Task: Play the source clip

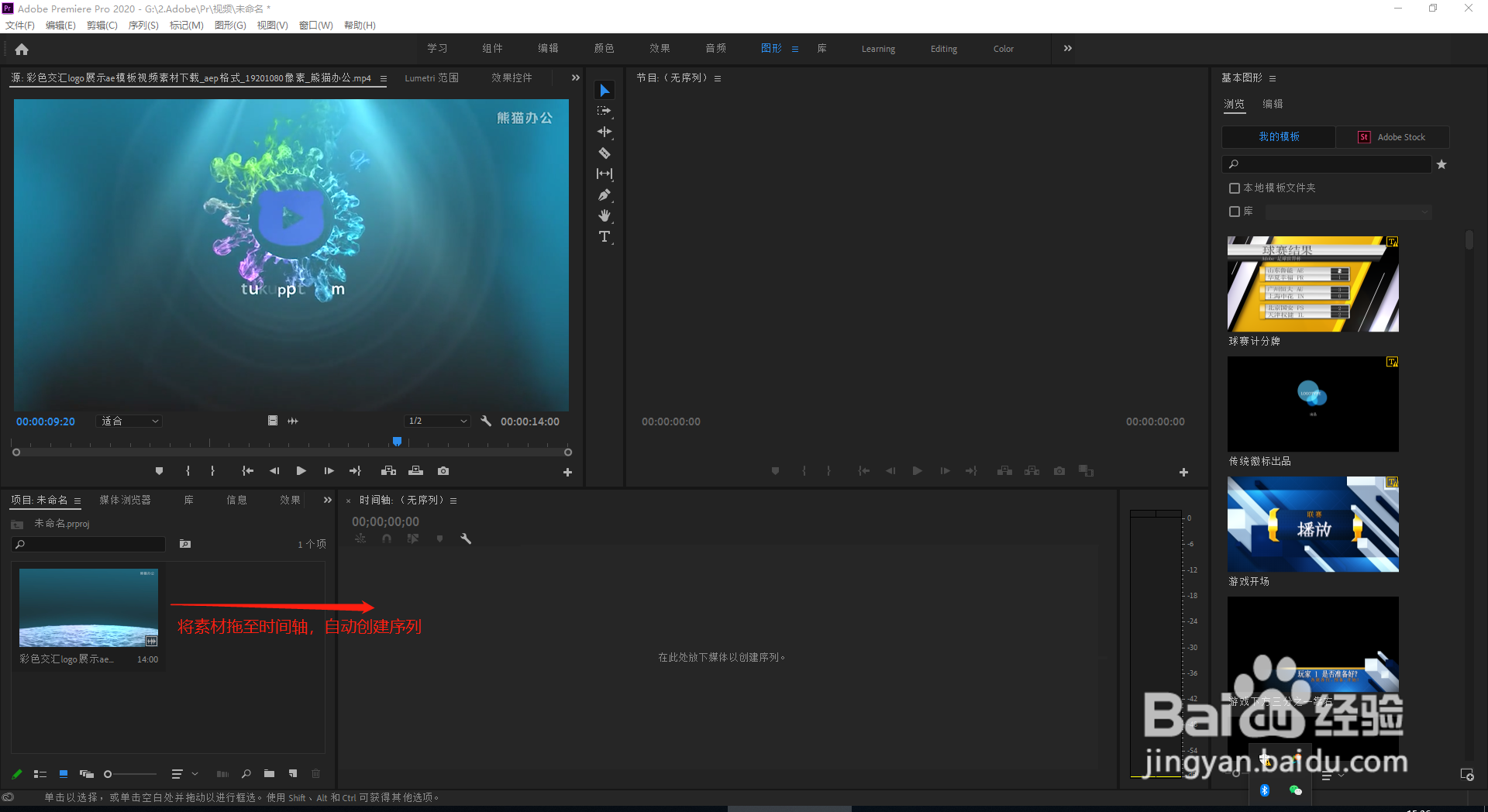Action: click(301, 471)
